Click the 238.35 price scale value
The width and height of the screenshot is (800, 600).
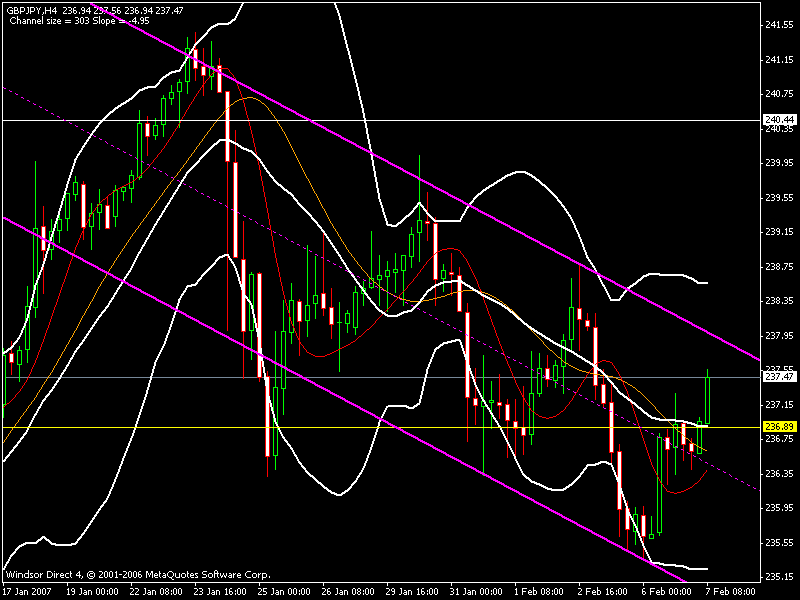(x=780, y=301)
